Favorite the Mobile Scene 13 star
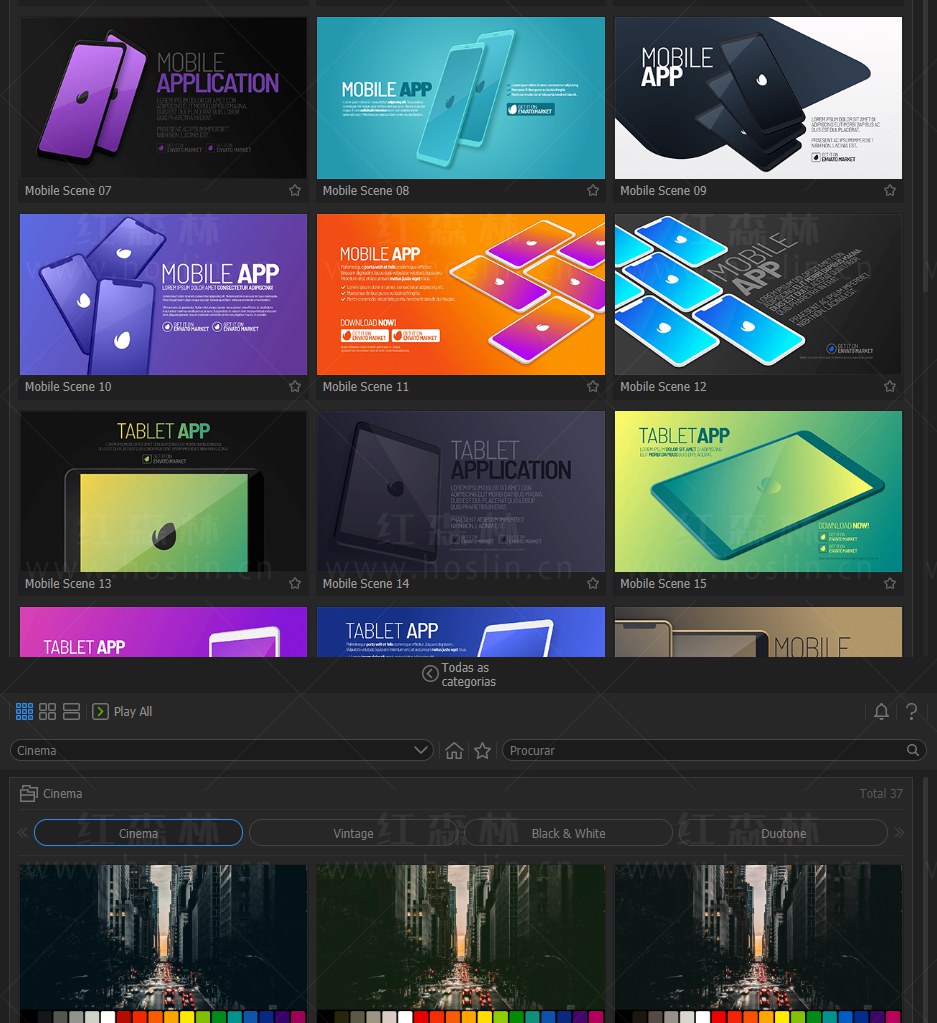This screenshot has width=937, height=1023. click(x=295, y=583)
